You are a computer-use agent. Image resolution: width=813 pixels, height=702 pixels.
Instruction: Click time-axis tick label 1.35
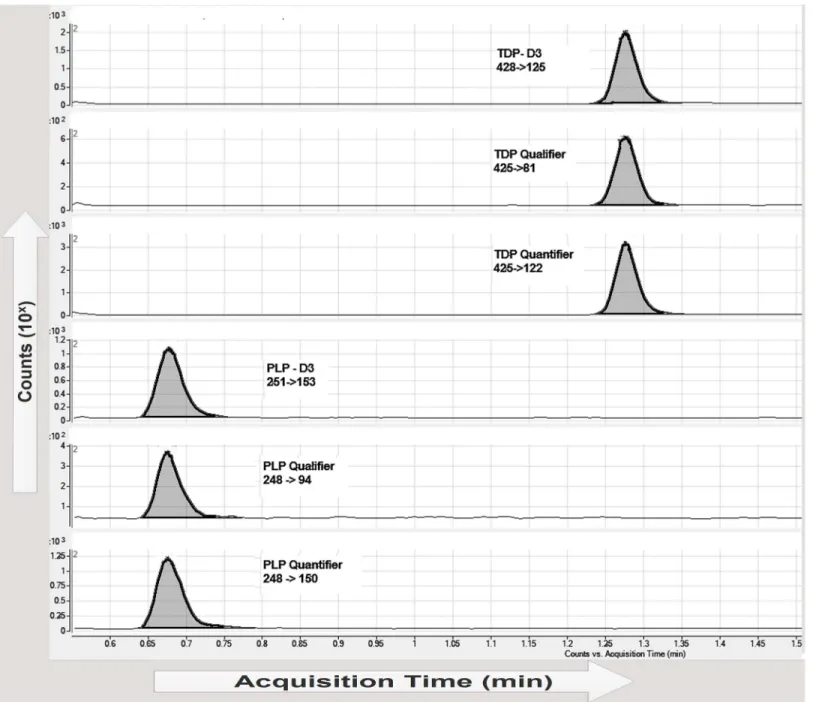click(681, 643)
